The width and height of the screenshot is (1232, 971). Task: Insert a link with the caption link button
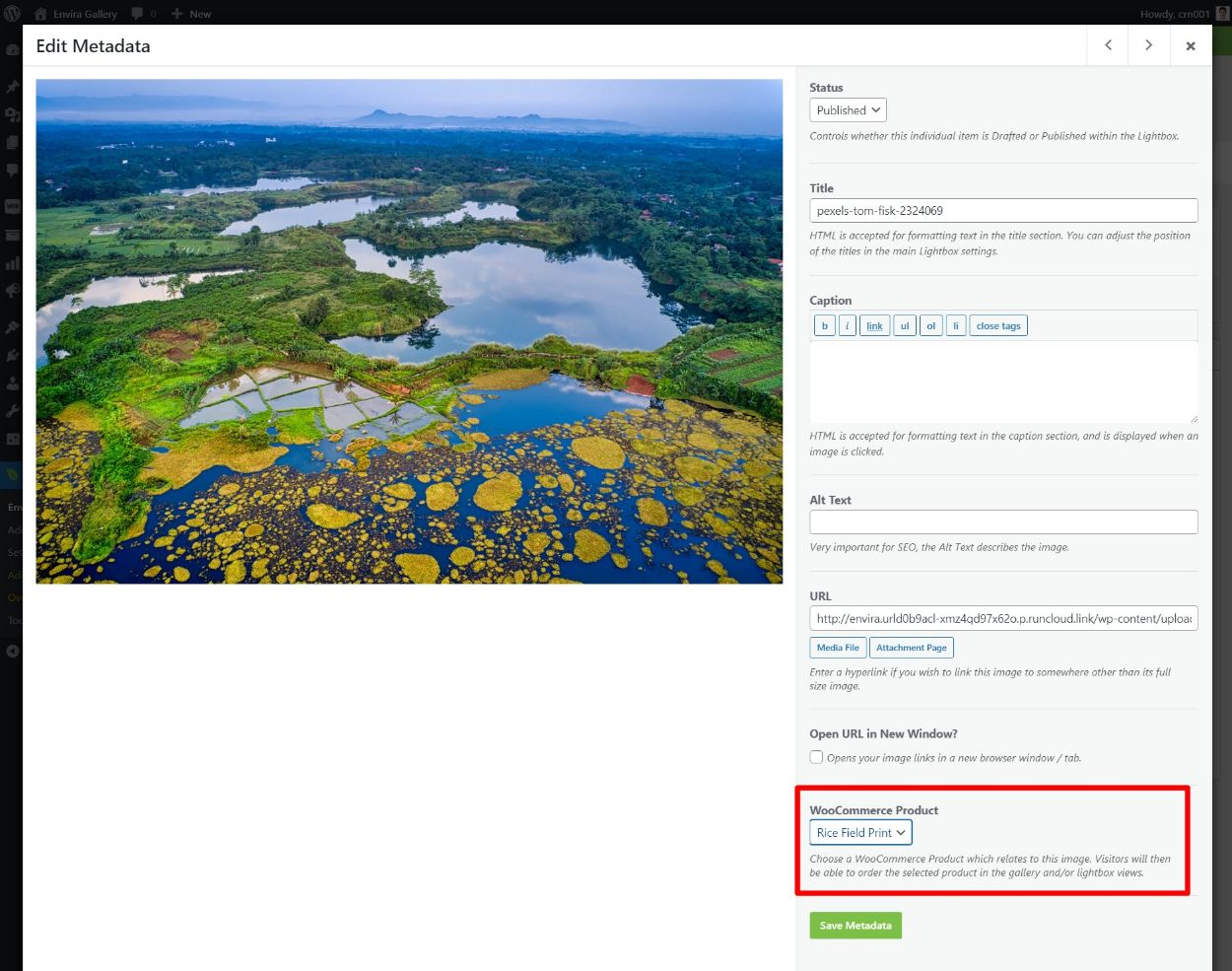(875, 325)
